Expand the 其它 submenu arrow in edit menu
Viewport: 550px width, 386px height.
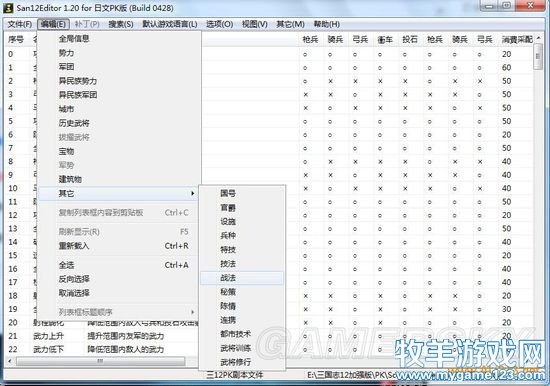[192, 193]
